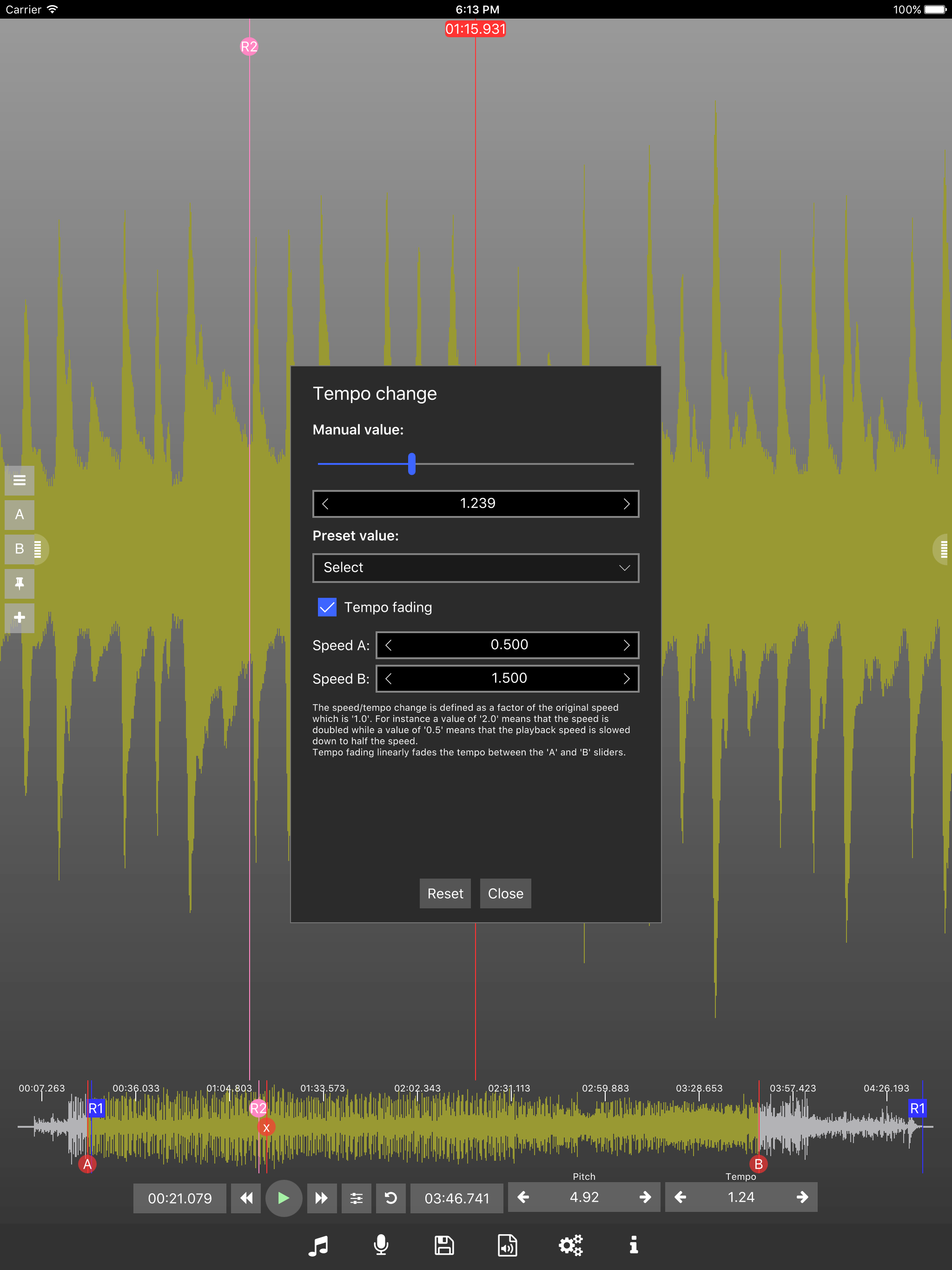Click the pink R2 marker on overview

[258, 1108]
